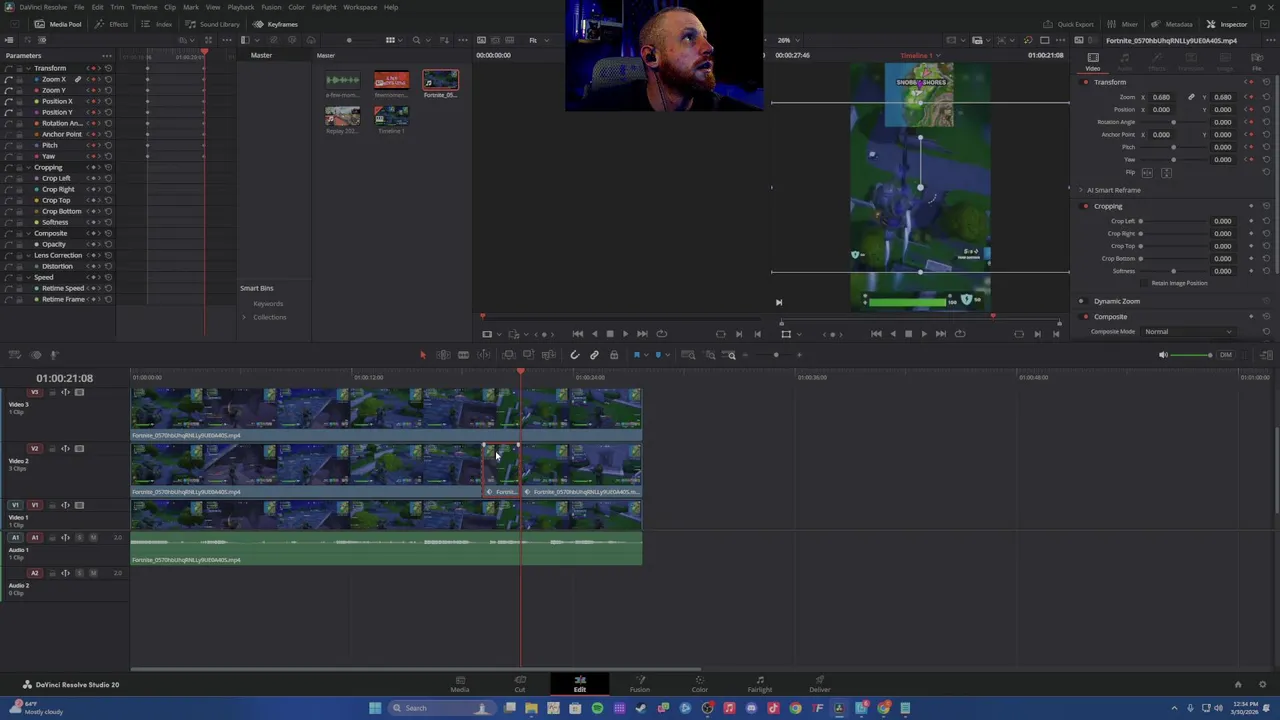Toggle the linked selection chain icon

point(594,355)
